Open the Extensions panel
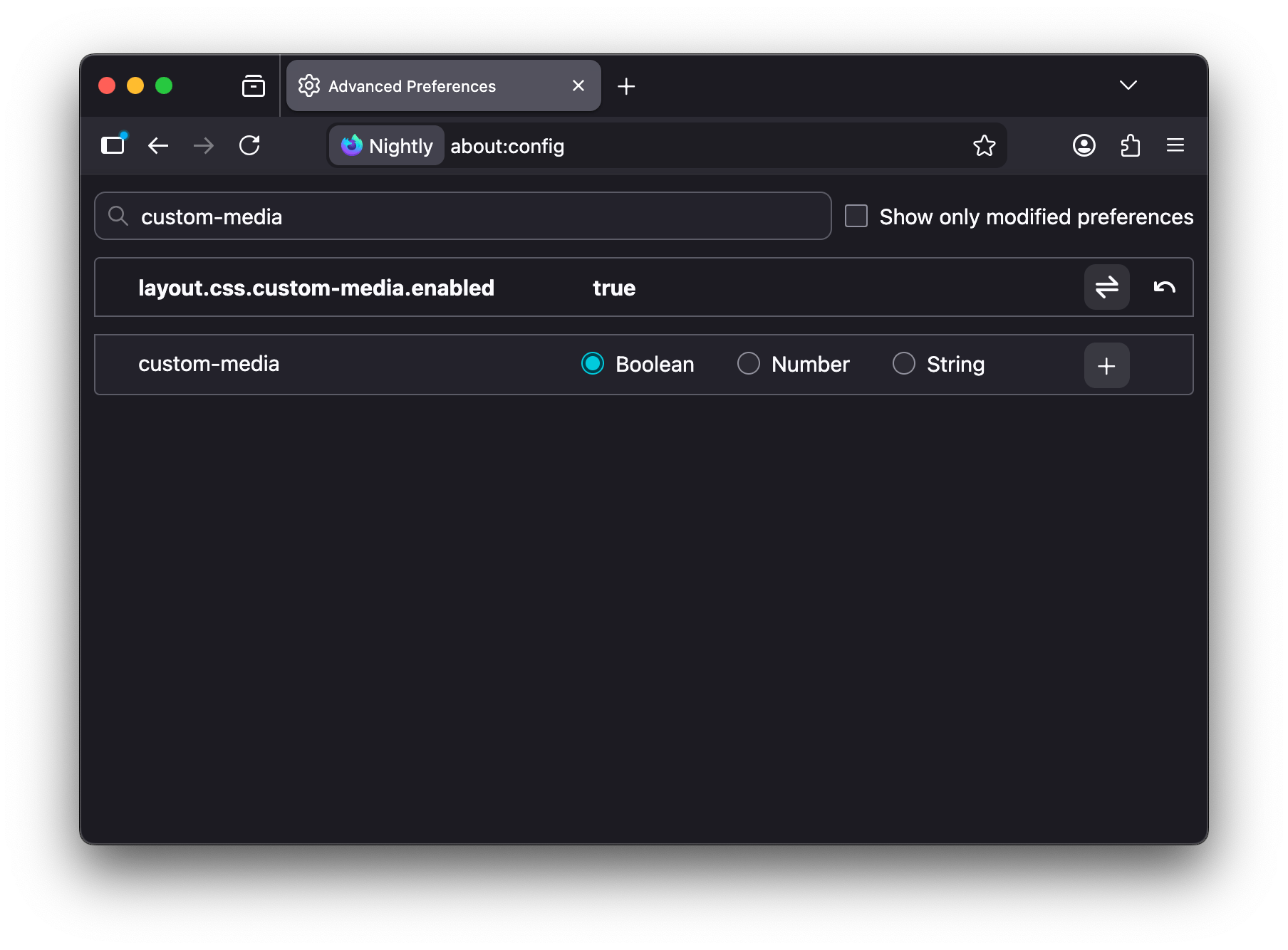Screen dimensions: 1288x950 1130,146
